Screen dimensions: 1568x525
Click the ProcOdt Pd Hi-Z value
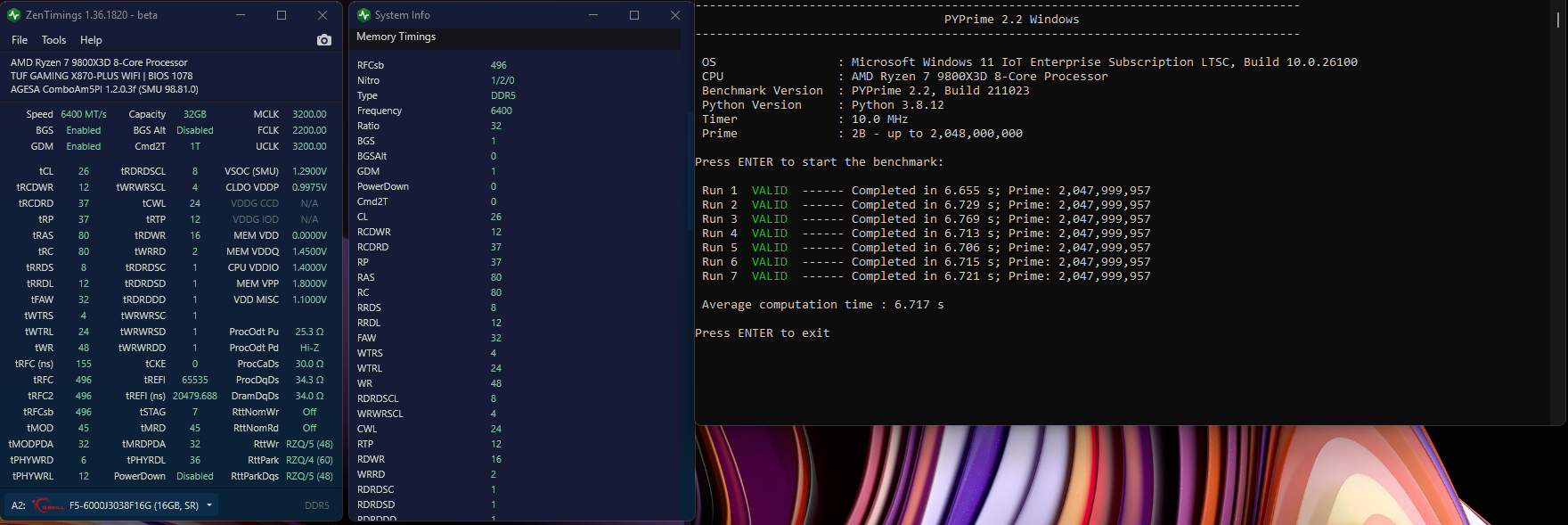coord(309,348)
